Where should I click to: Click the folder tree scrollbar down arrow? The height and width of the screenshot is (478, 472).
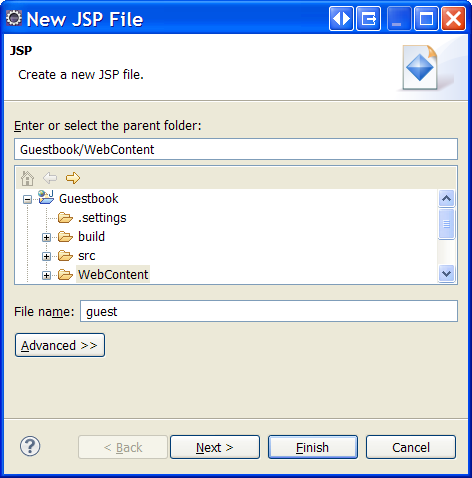pyautogui.click(x=446, y=274)
